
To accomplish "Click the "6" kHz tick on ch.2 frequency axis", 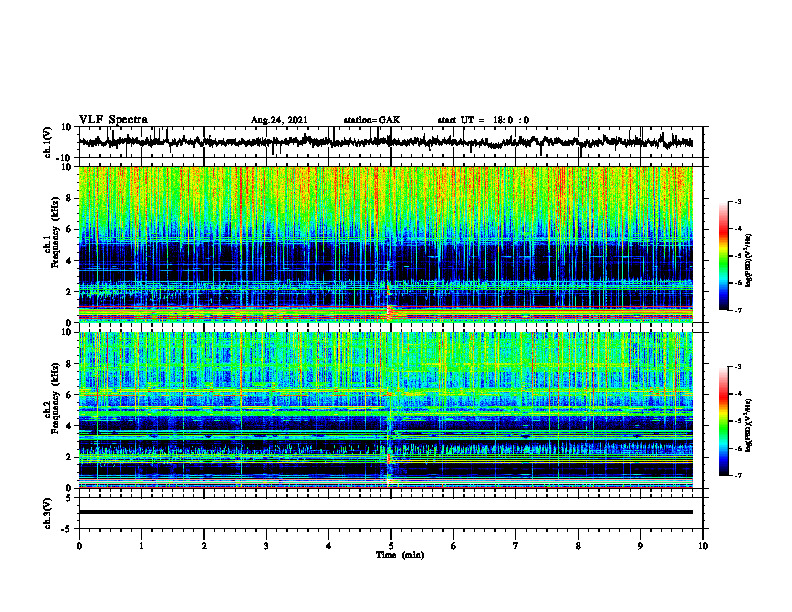I will (x=70, y=395).
